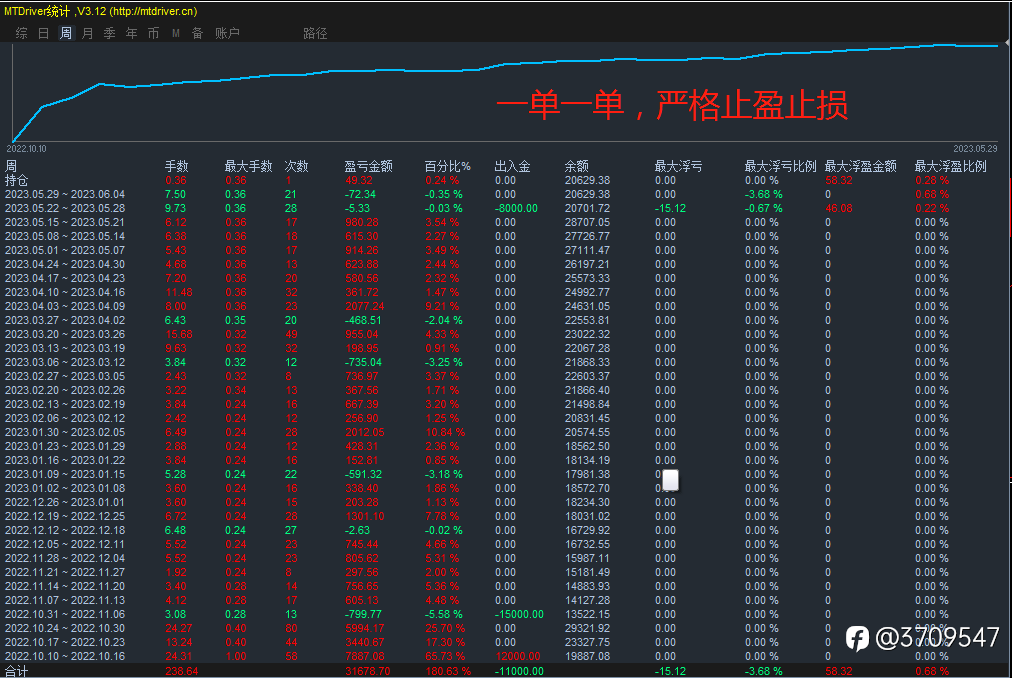This screenshot has width=1012, height=678.
Task: Click the 最大浮盈比例 column header
Action: click(x=951, y=166)
